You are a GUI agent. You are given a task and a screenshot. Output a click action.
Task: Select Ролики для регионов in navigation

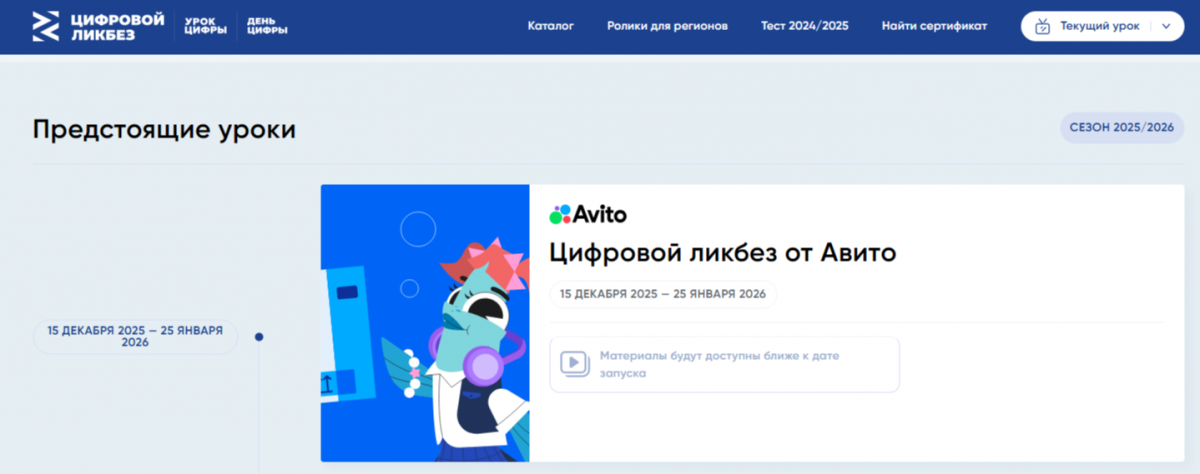[667, 26]
